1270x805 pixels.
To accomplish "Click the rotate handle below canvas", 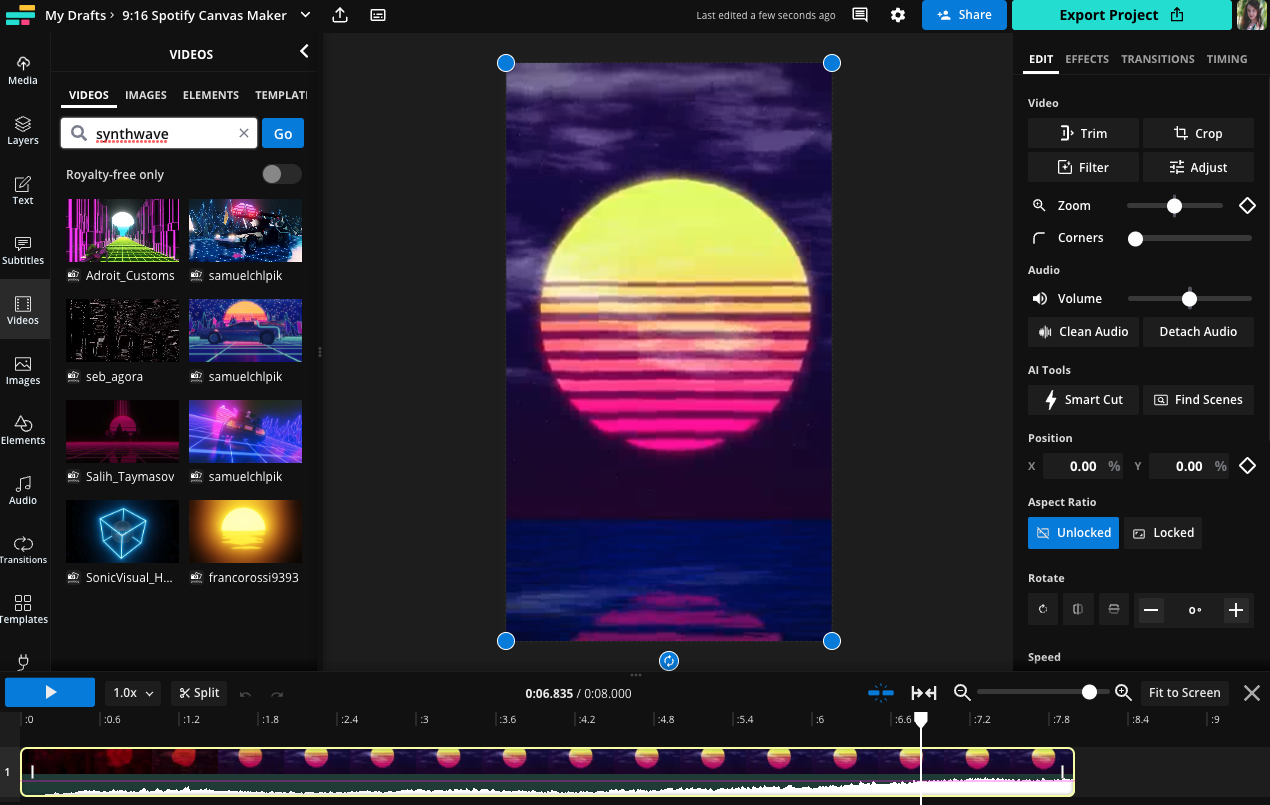I will pyautogui.click(x=669, y=661).
